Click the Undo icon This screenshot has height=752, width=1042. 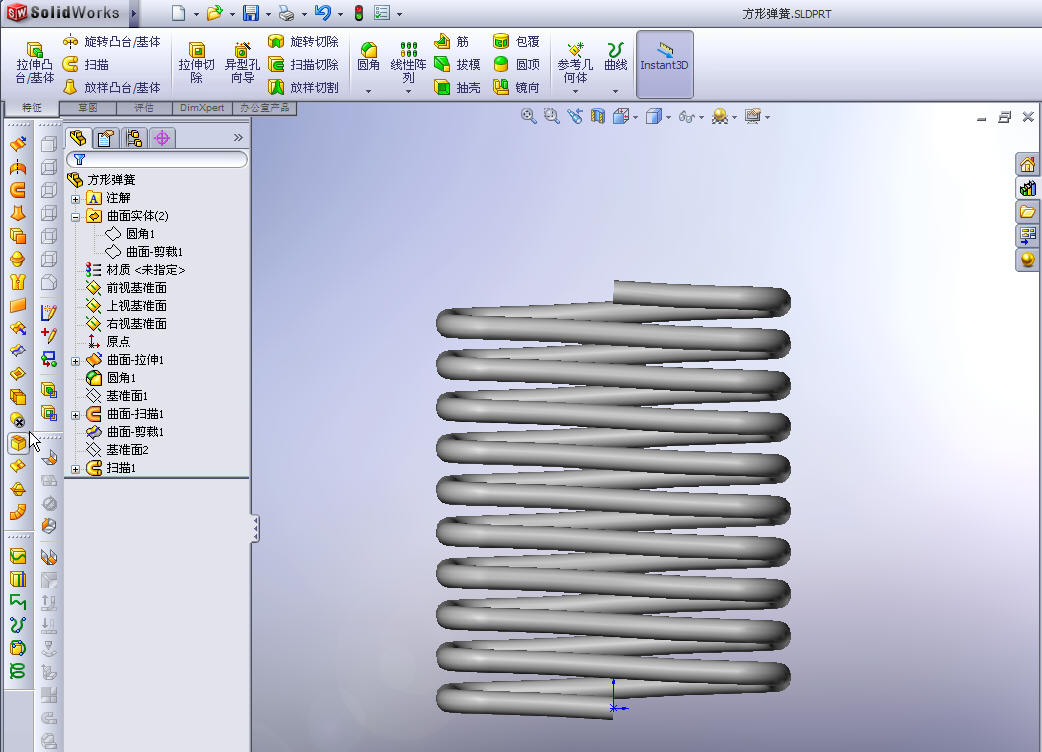point(322,13)
